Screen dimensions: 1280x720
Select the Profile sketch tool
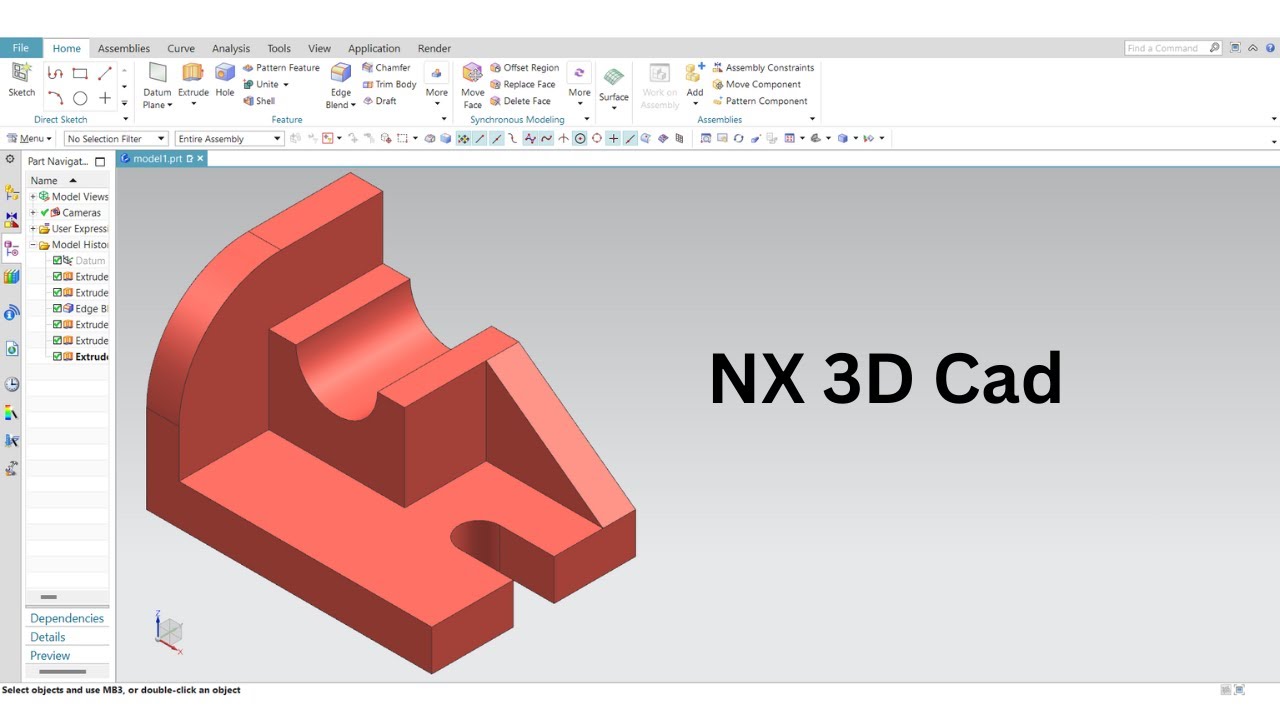coord(55,73)
